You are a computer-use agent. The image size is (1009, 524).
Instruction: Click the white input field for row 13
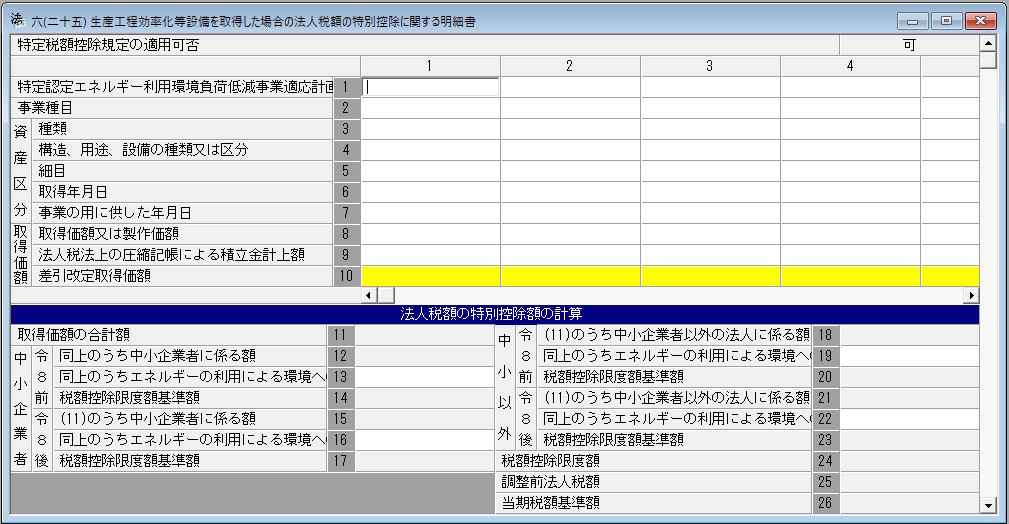tap(425, 377)
